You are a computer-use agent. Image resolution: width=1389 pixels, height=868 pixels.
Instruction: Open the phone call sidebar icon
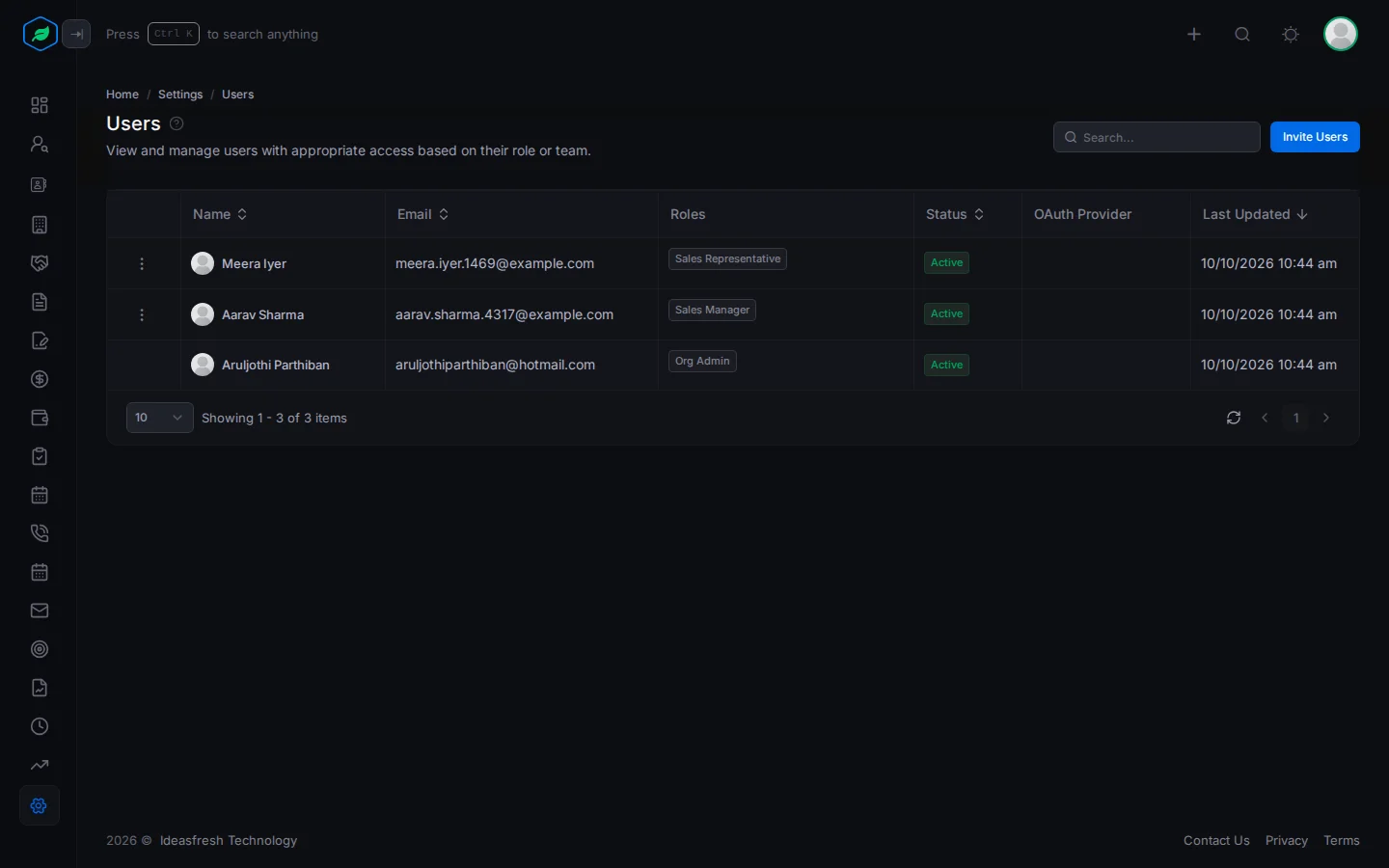pyautogui.click(x=40, y=533)
